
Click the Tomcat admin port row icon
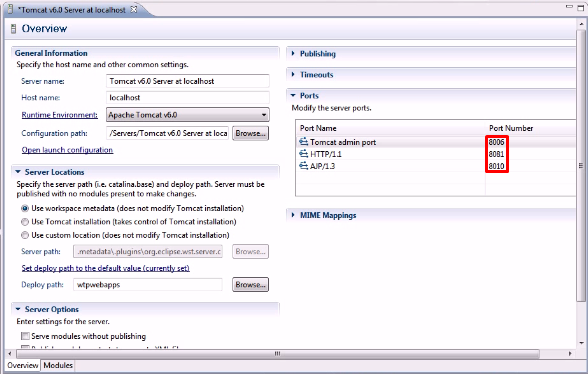pos(303,142)
